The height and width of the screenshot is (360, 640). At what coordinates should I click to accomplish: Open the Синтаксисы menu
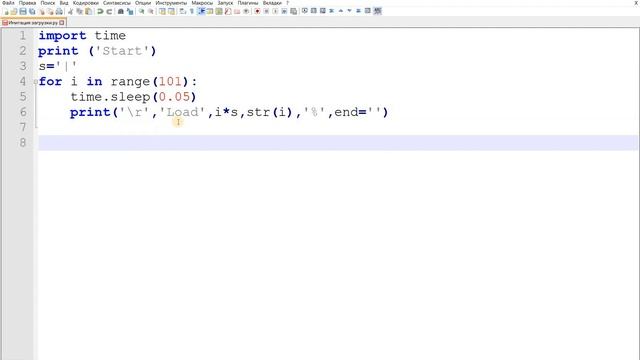coord(117,3)
